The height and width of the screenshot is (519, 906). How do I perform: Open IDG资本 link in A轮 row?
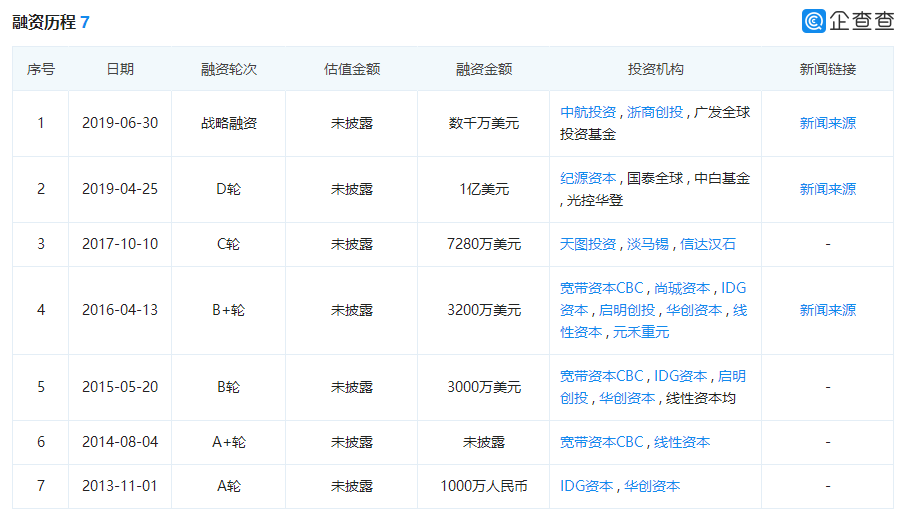click(586, 486)
